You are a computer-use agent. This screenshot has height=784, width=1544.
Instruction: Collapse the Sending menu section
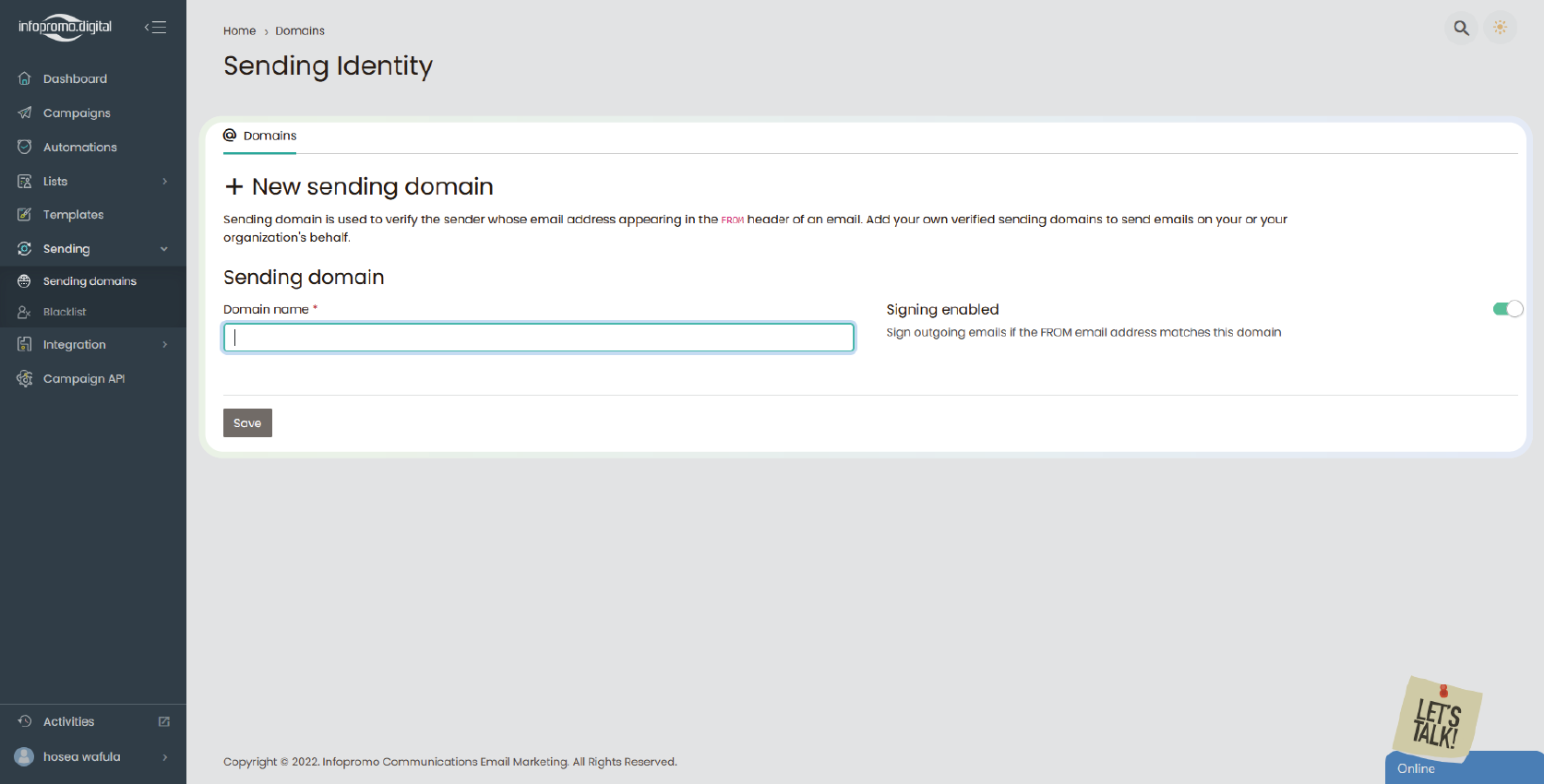[x=164, y=248]
